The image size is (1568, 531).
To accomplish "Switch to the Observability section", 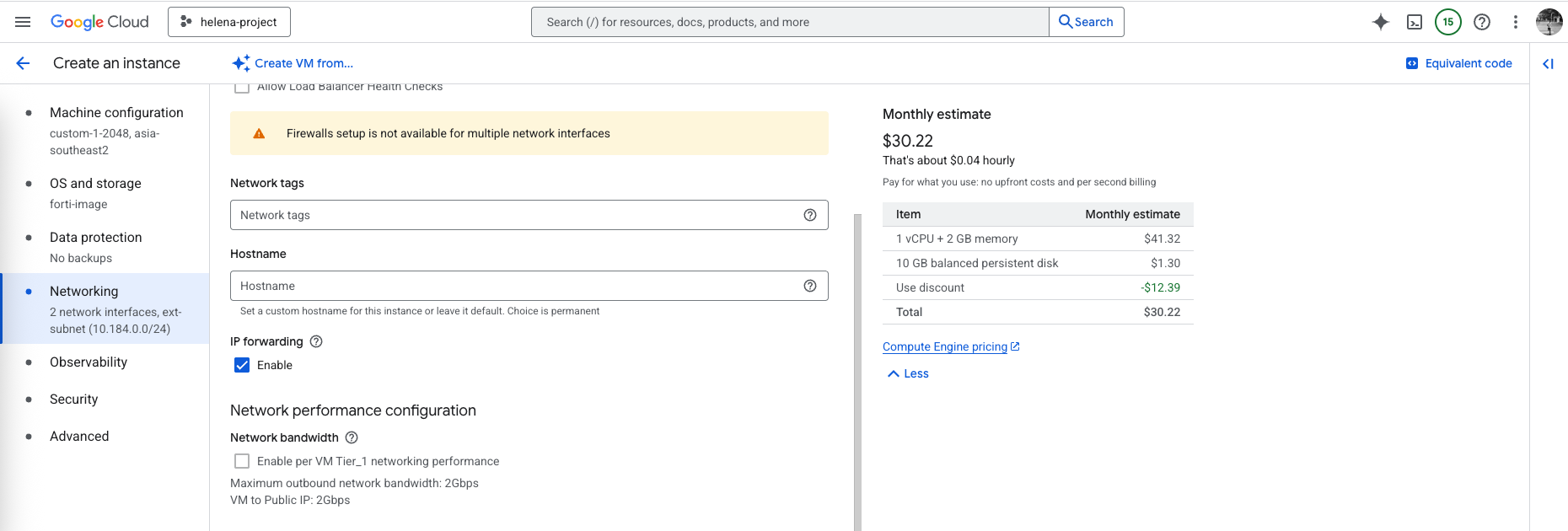I will click(89, 362).
